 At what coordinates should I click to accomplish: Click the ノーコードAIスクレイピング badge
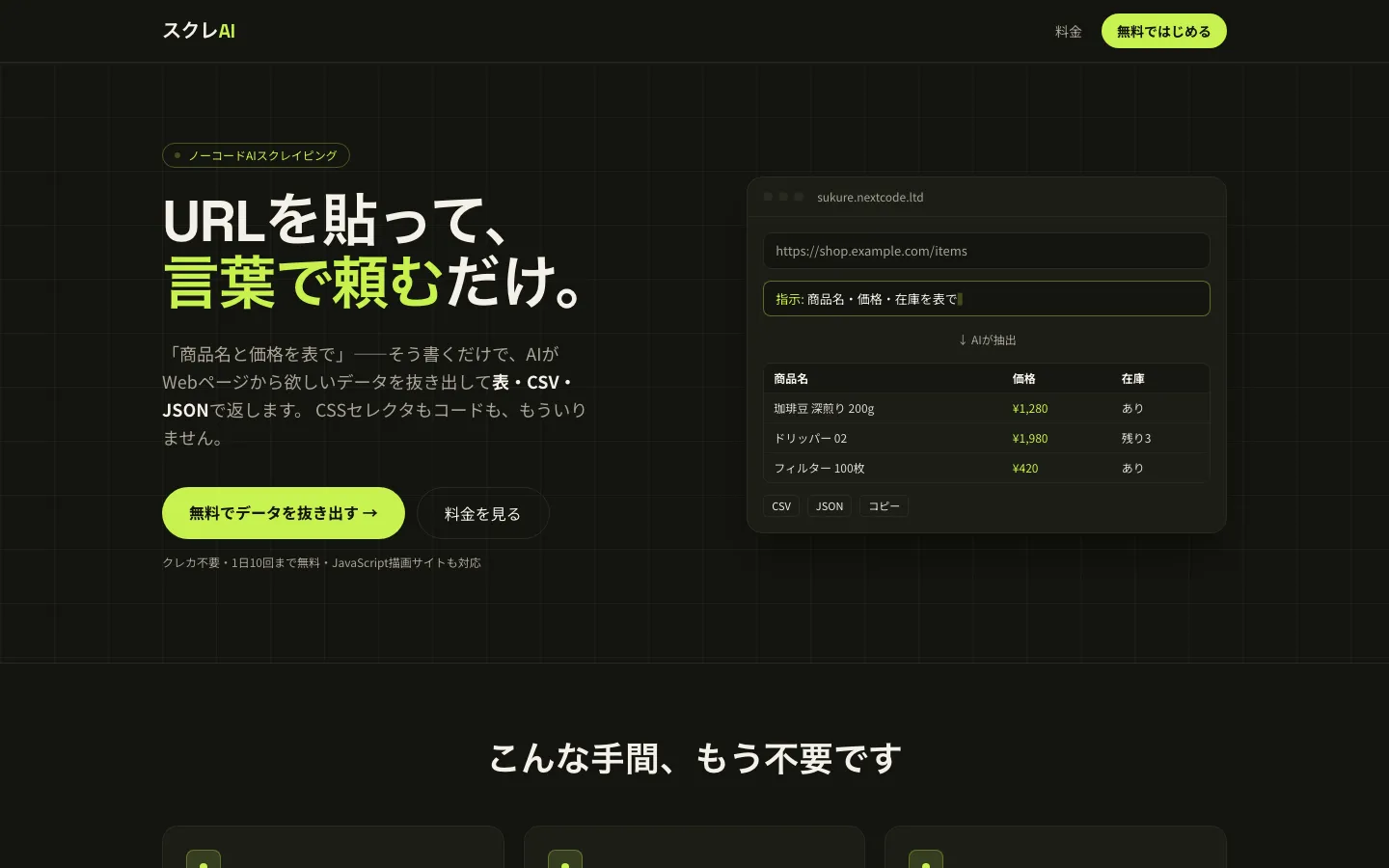(256, 155)
